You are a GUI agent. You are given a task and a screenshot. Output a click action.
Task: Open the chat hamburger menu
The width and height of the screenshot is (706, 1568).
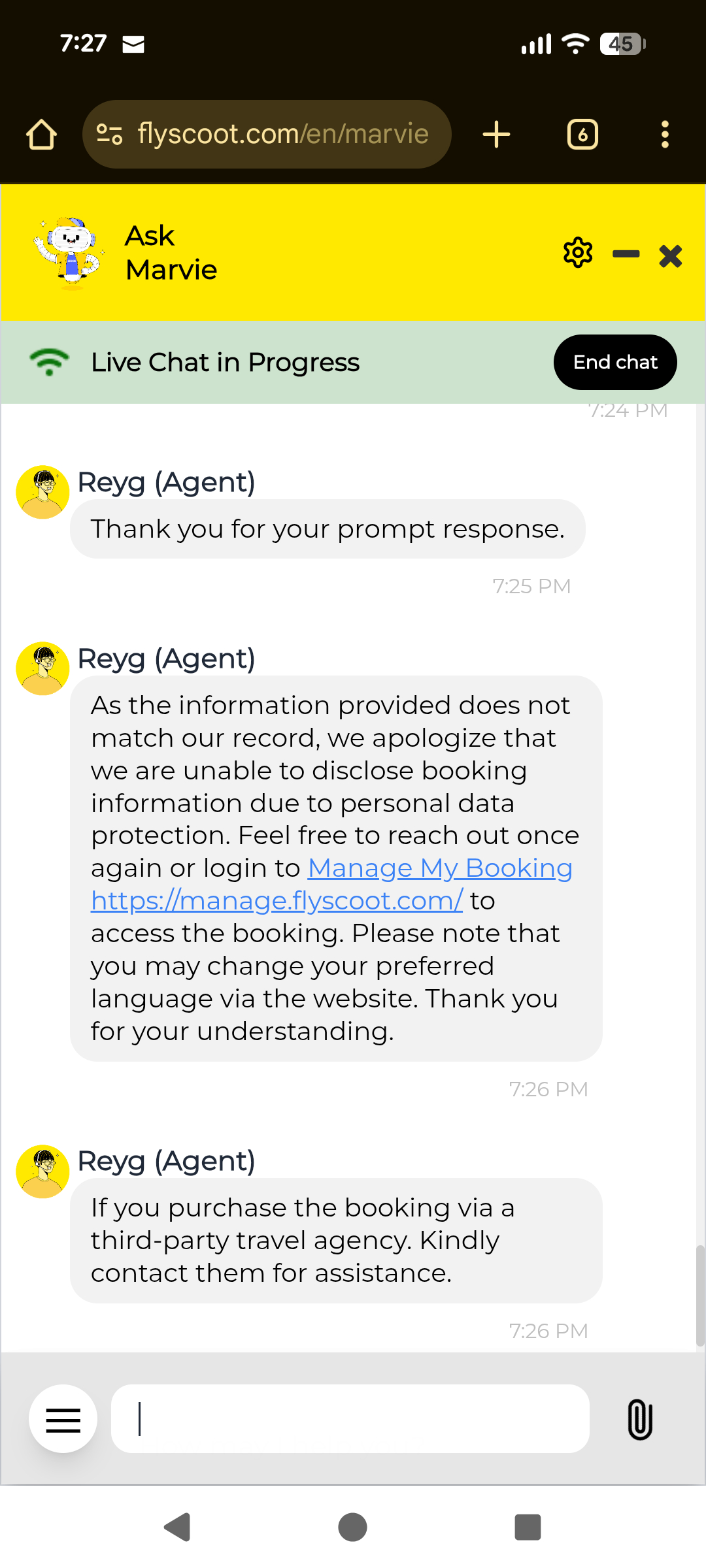[63, 1419]
